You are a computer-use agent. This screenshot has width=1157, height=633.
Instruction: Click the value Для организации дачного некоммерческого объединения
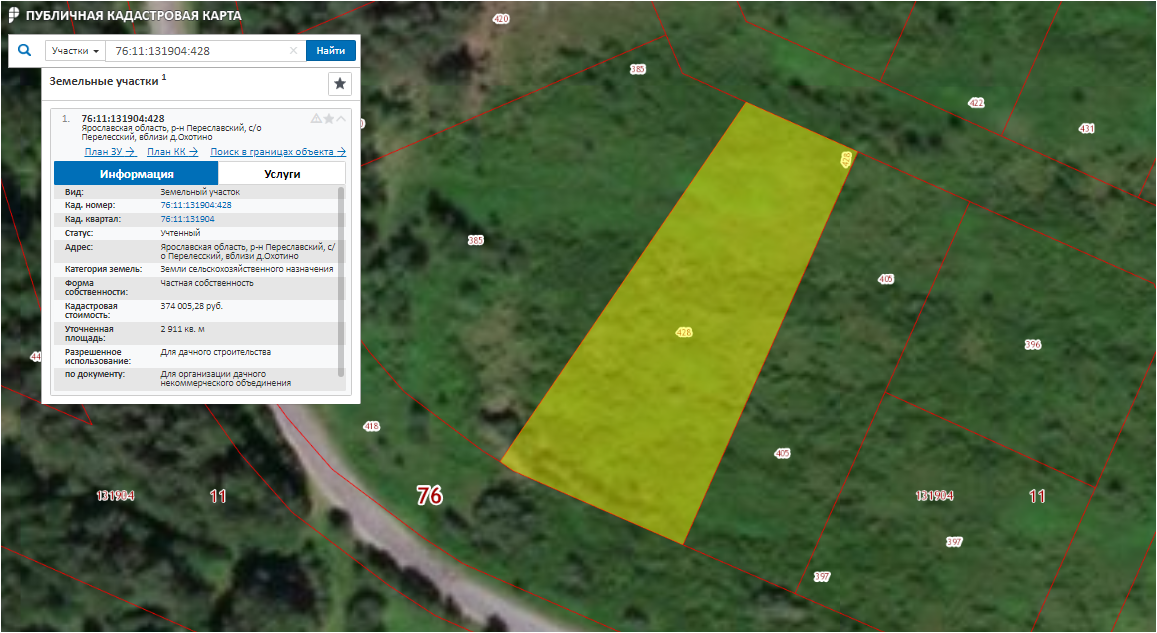(x=225, y=378)
